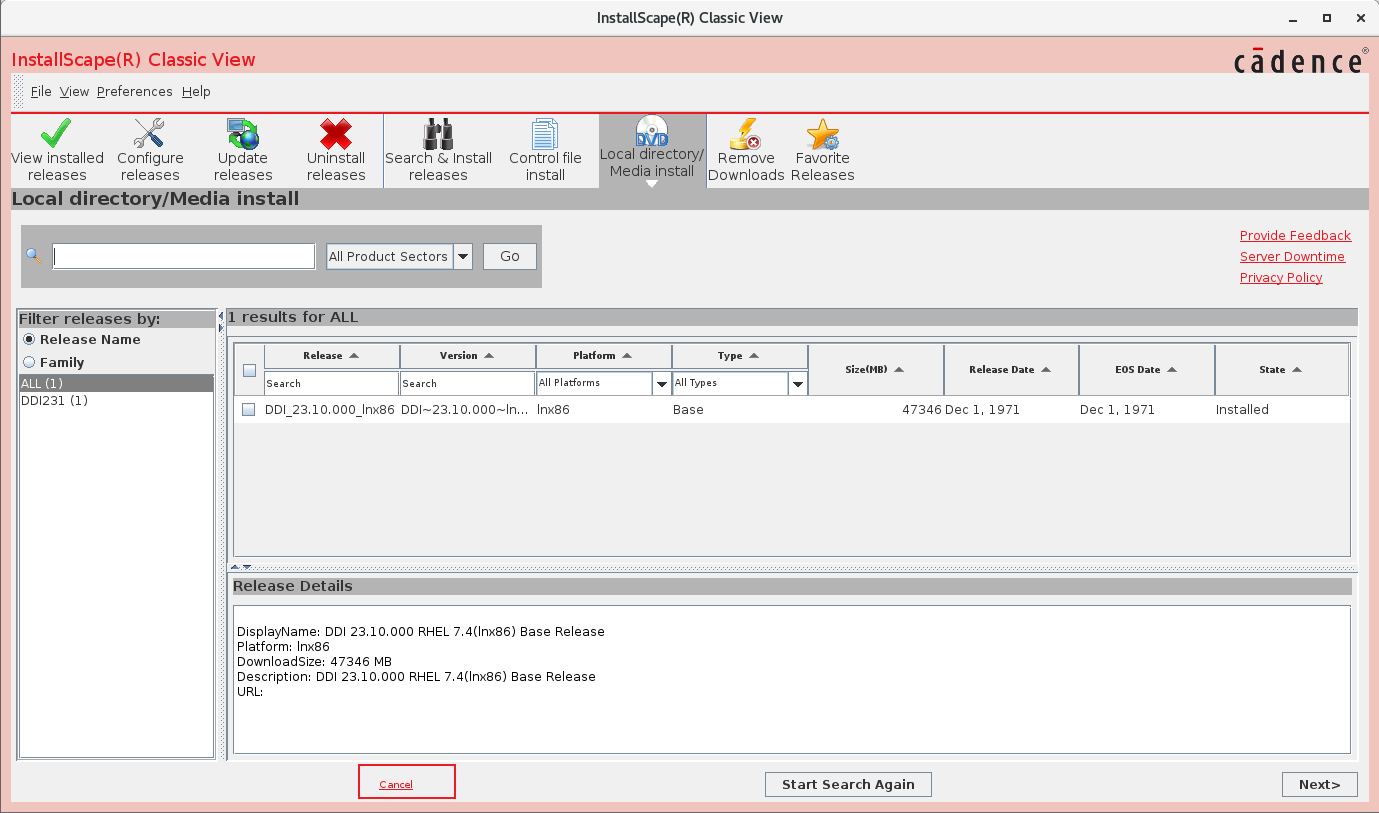Expand the All Product Sectors dropdown
This screenshot has width=1379, height=813.
[x=463, y=257]
